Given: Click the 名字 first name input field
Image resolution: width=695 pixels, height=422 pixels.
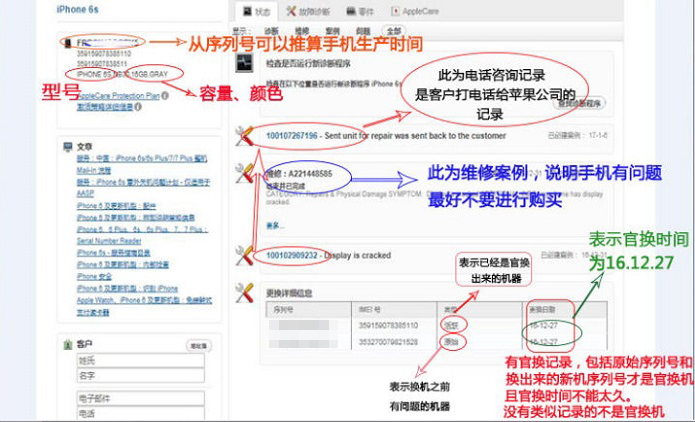Looking at the screenshot, I should [x=141, y=375].
